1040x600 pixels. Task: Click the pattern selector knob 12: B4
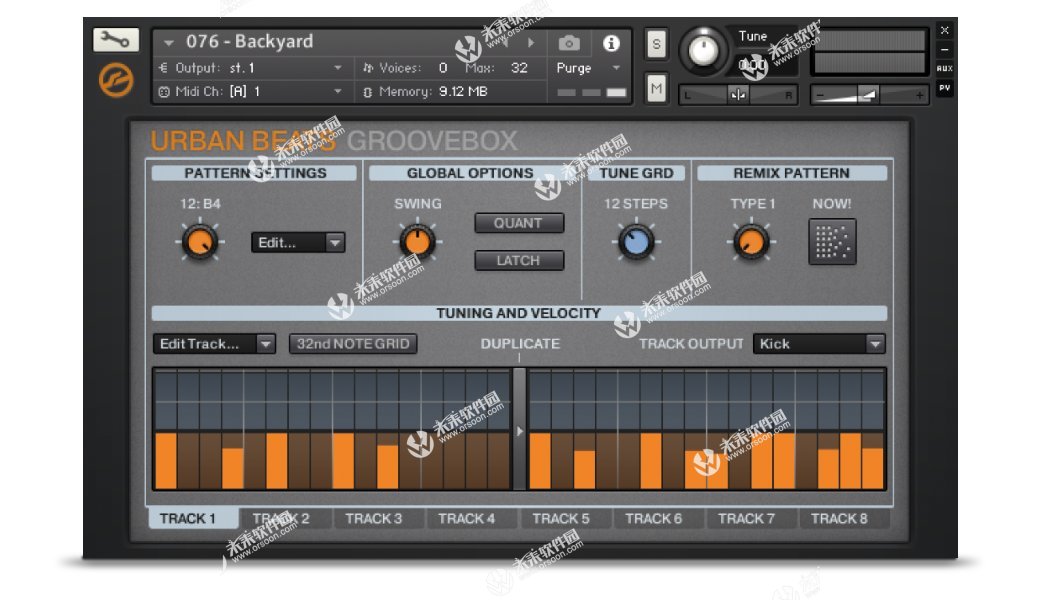[200, 242]
